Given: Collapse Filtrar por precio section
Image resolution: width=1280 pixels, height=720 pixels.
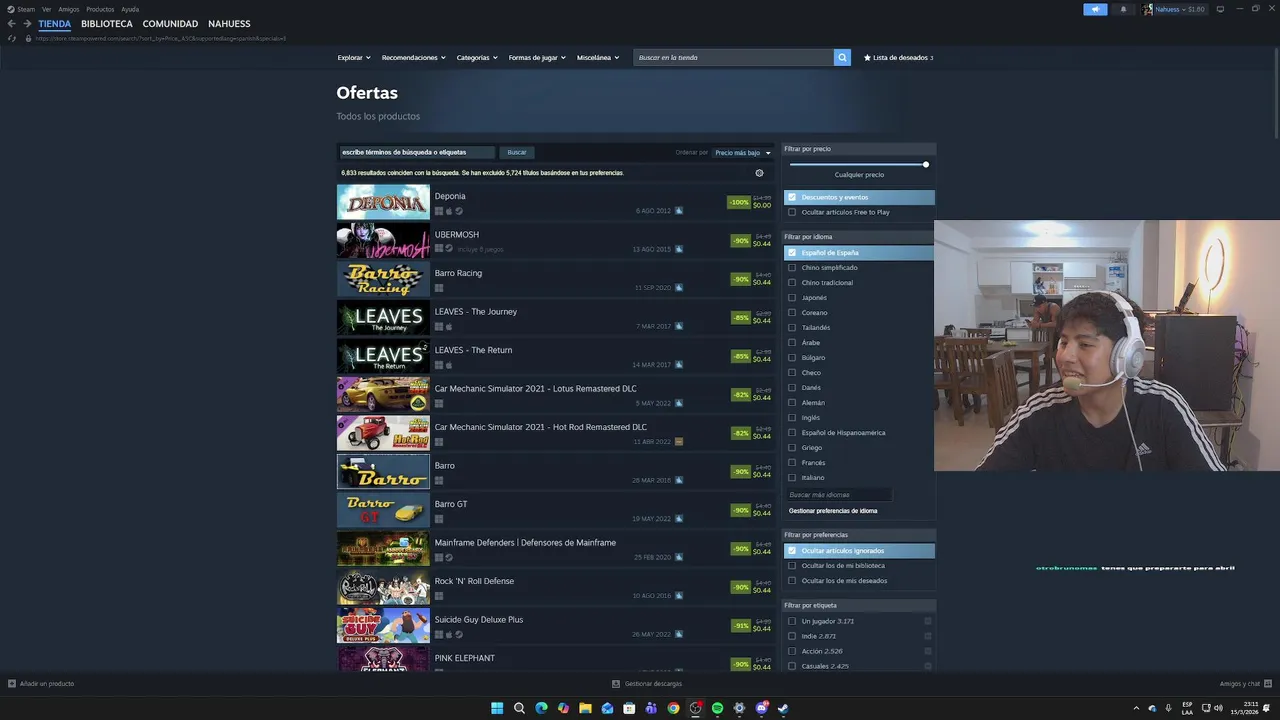Looking at the screenshot, I should 859,149.
